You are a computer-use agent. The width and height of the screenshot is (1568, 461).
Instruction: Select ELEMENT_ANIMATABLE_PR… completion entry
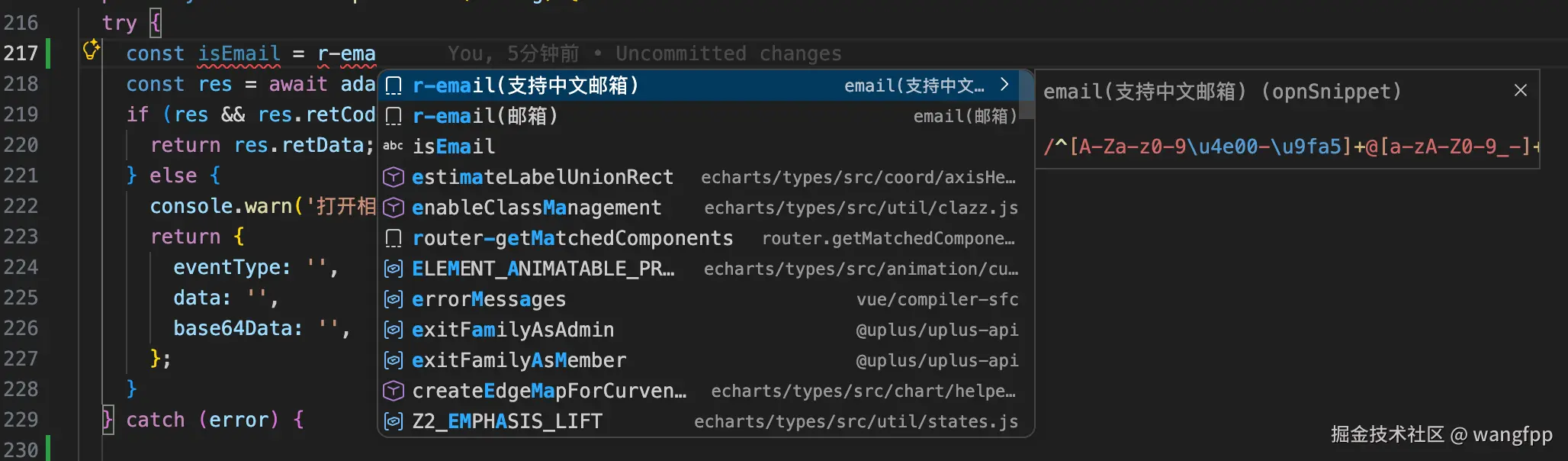[x=543, y=269]
